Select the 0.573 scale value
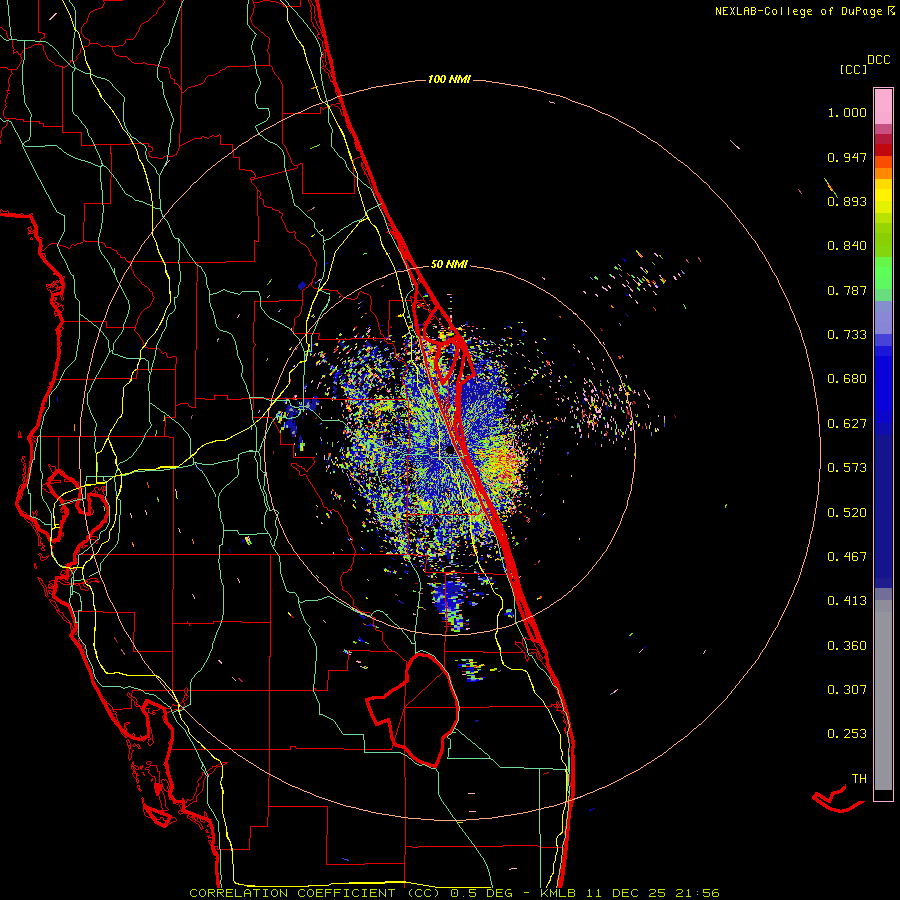Screen dimensions: 900x900 (847, 468)
